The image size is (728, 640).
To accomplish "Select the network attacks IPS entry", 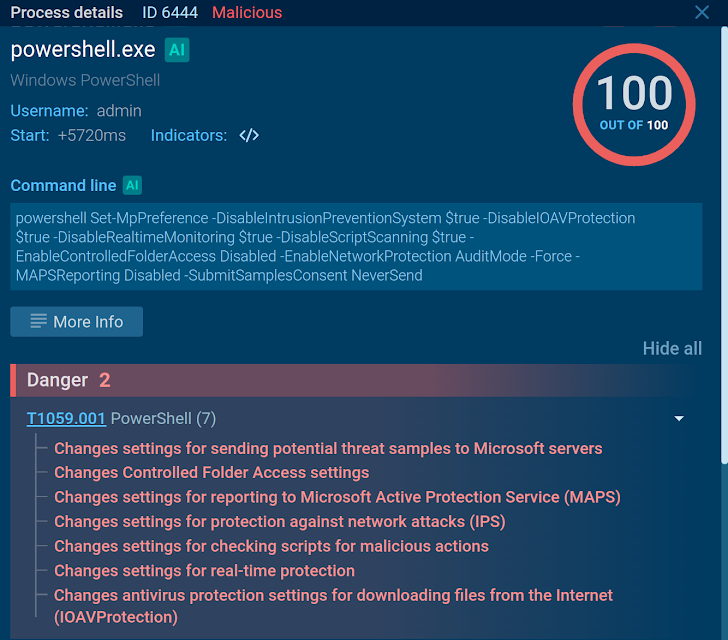I will point(279,522).
